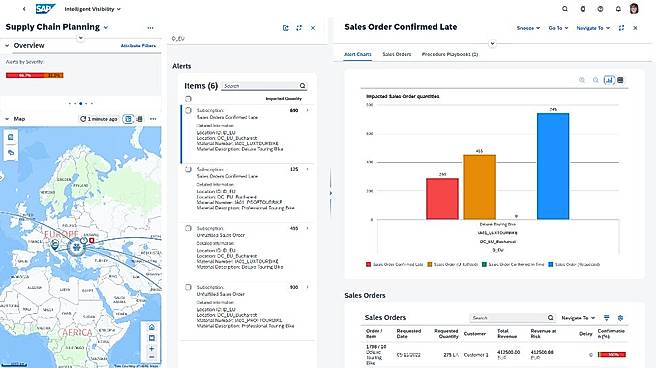Open the search icon in top bar
This screenshot has width=656, height=368.
pyautogui.click(x=565, y=9)
